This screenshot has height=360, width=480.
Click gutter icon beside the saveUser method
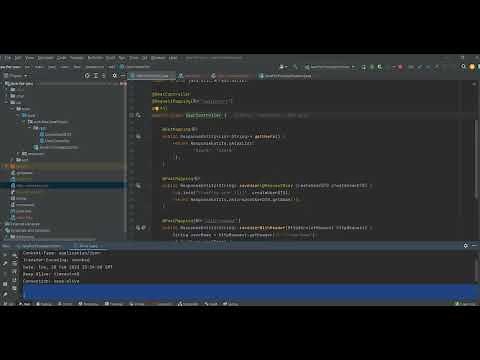138,186
